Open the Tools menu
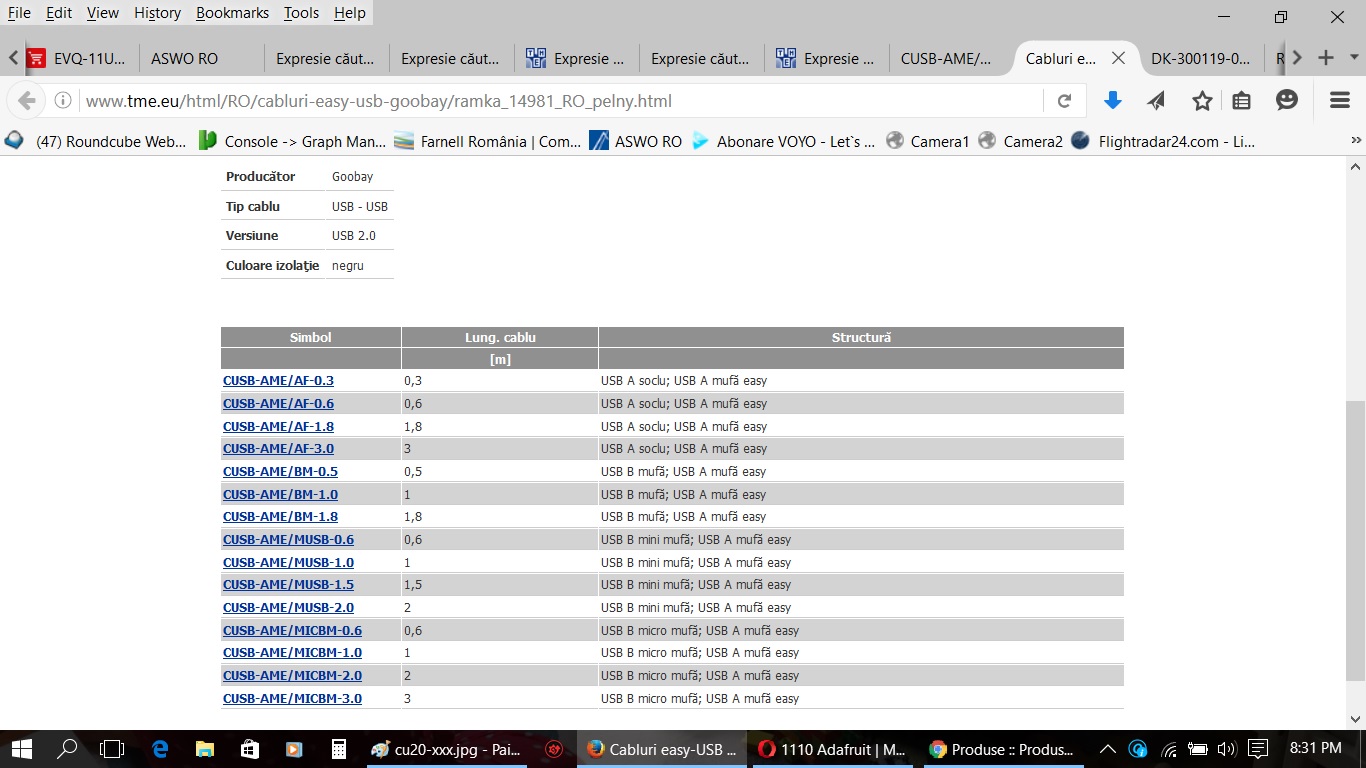 pos(301,13)
